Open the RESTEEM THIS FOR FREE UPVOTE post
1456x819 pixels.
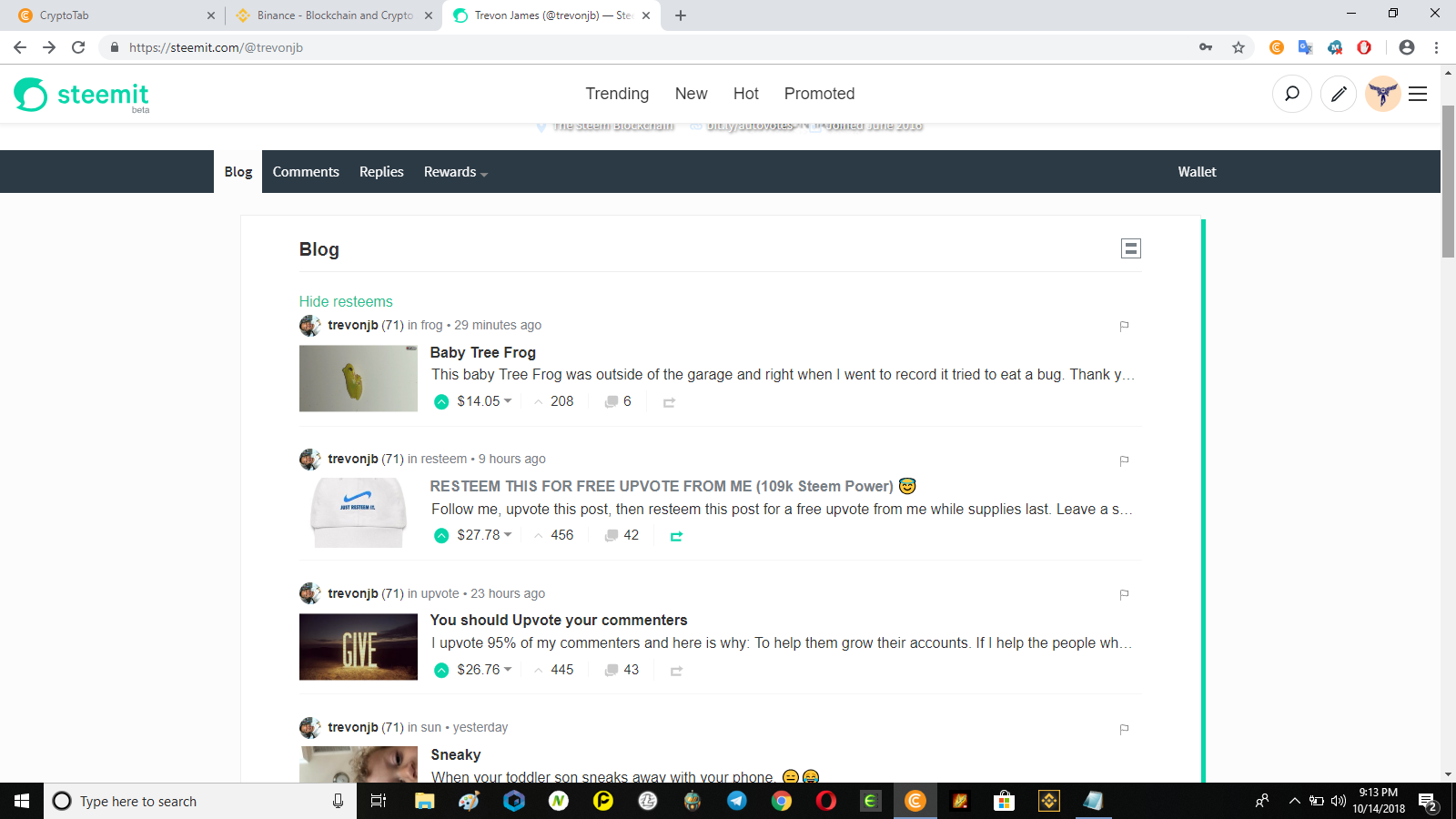661,486
